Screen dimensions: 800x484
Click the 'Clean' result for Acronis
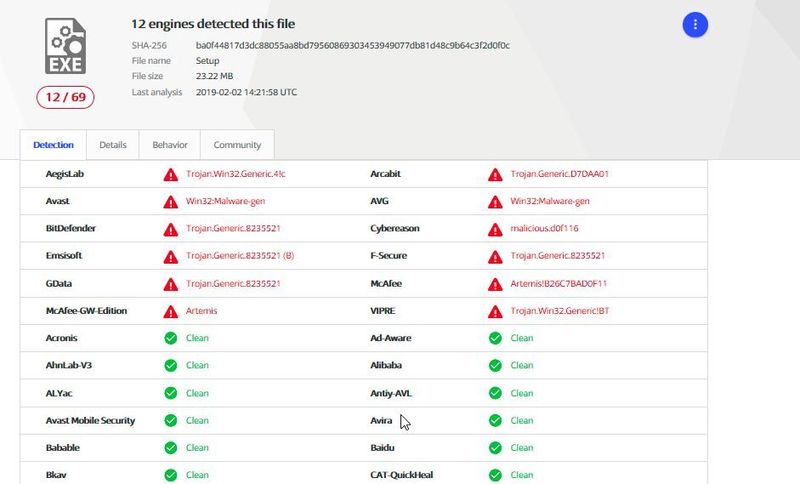(x=197, y=338)
